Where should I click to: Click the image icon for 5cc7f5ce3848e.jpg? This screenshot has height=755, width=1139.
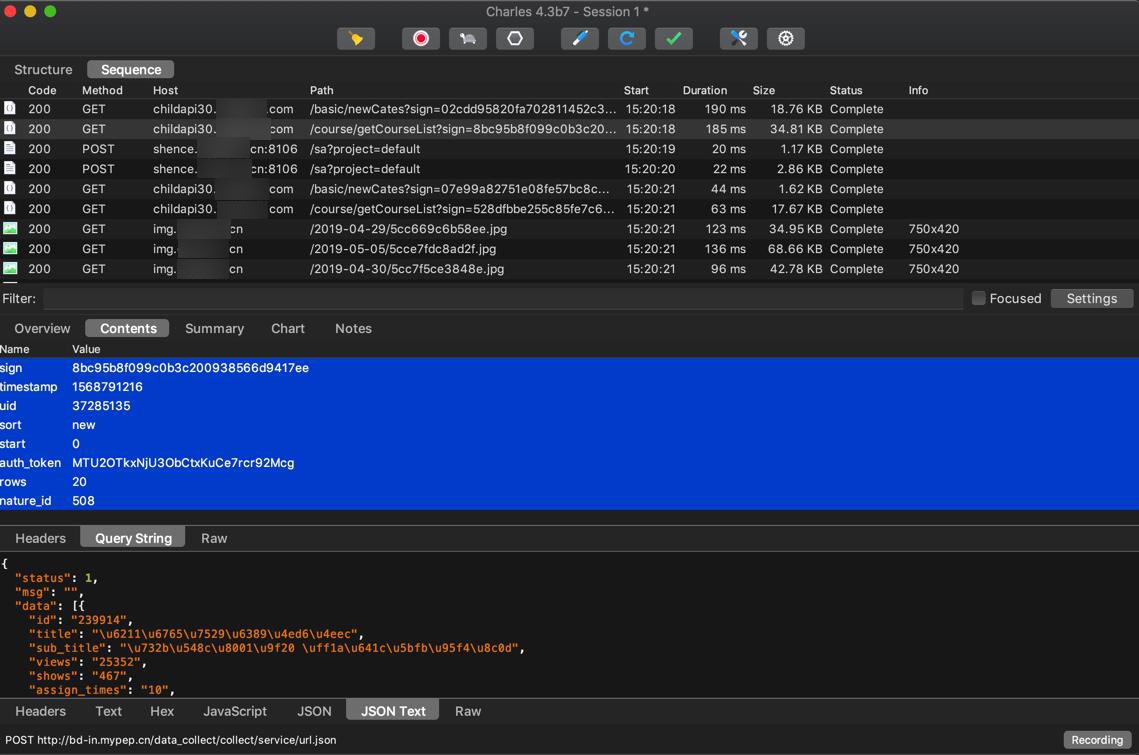(x=10, y=268)
